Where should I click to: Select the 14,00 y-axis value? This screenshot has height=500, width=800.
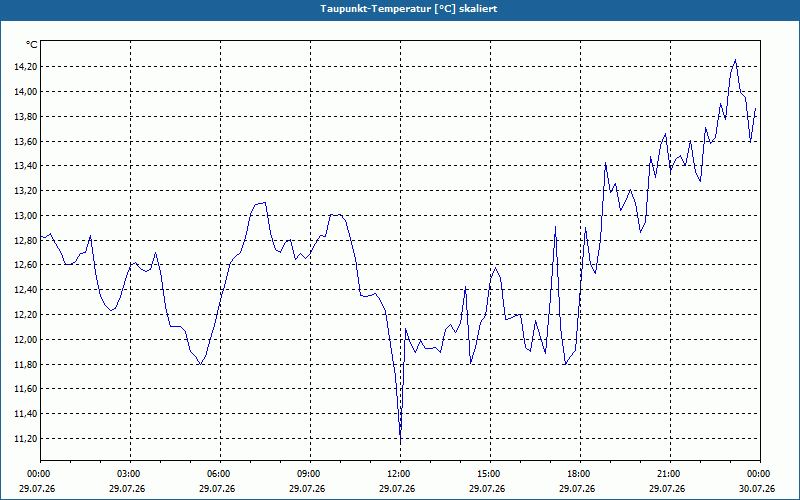pos(26,92)
